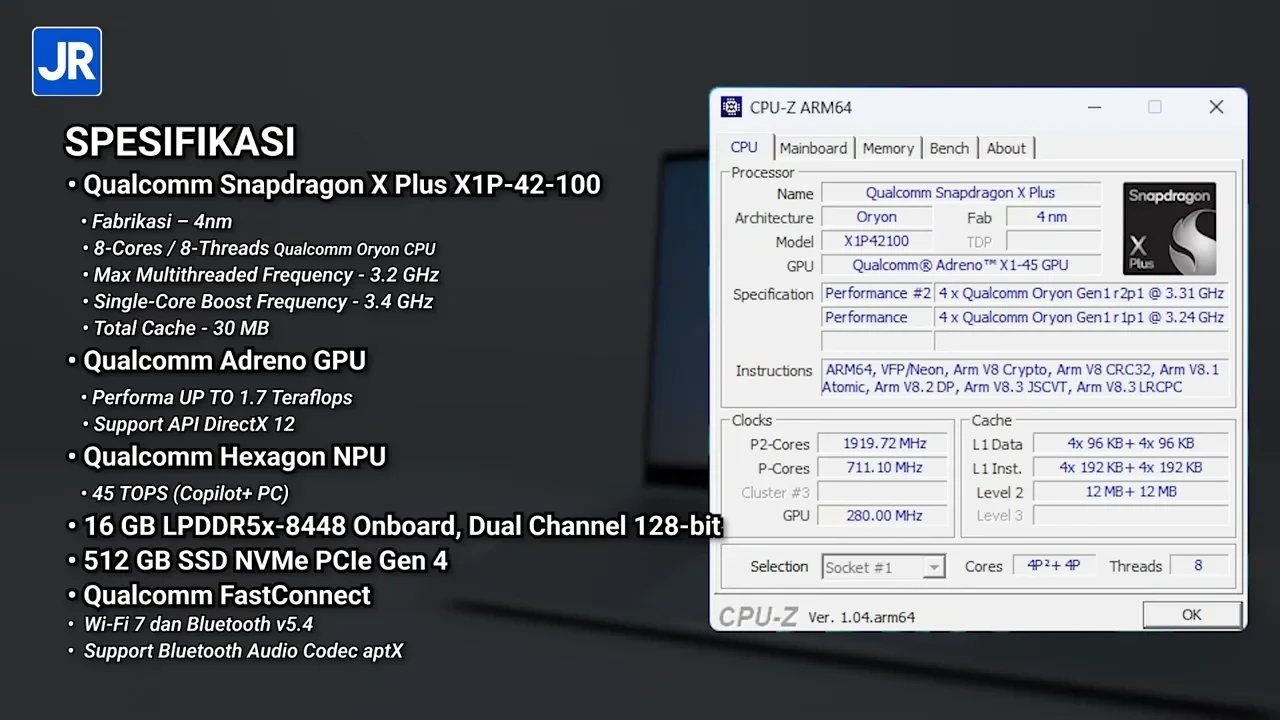Viewport: 1280px width, 720px height.
Task: Click the Threads value 8
Action: [x=1198, y=565]
